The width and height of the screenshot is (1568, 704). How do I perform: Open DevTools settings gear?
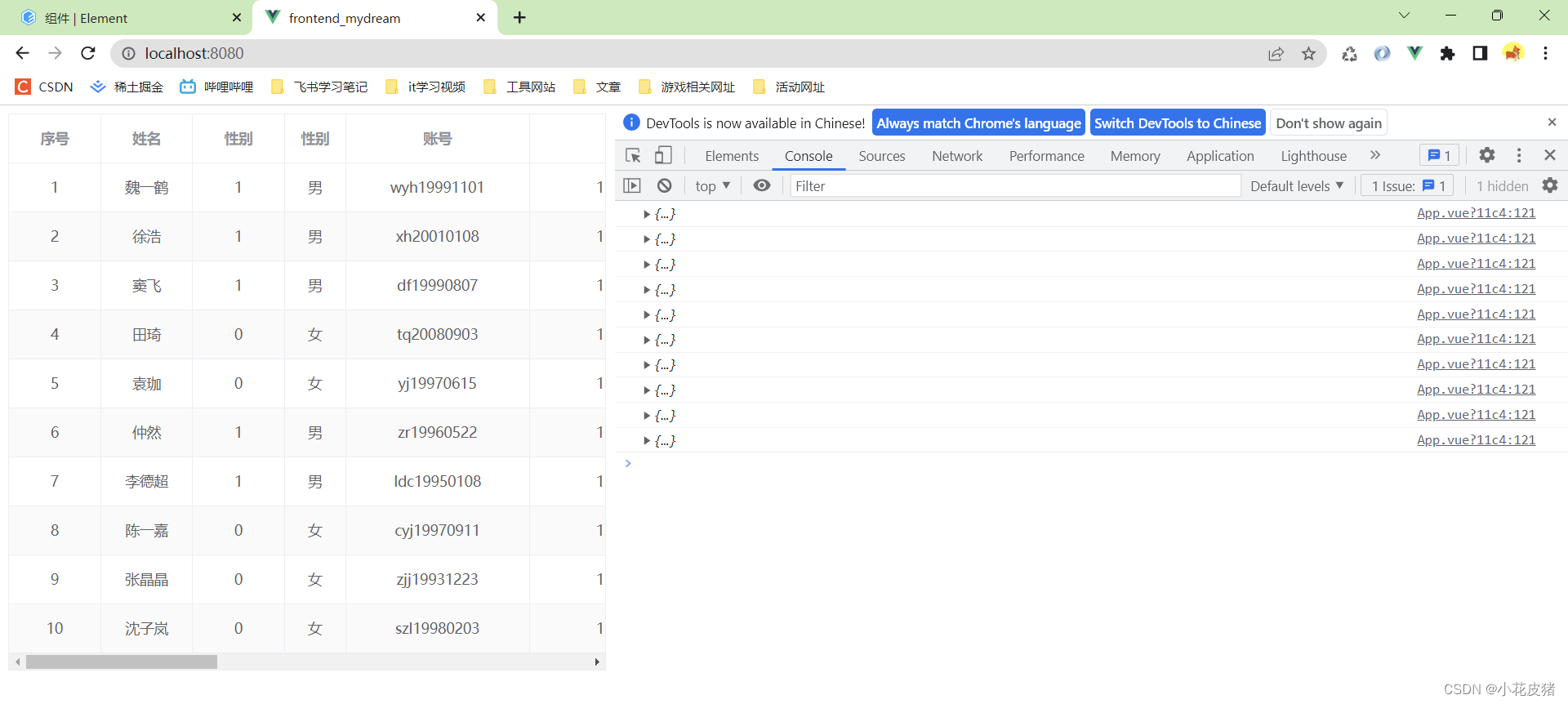pos(1487,155)
